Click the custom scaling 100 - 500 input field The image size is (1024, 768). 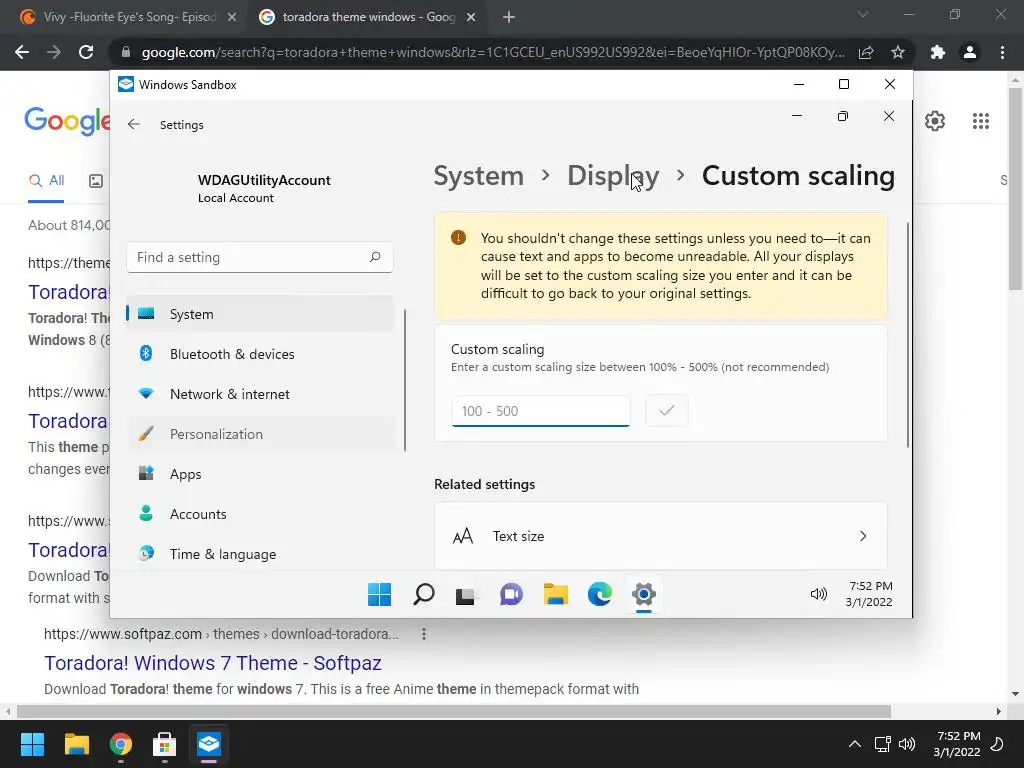pos(541,411)
